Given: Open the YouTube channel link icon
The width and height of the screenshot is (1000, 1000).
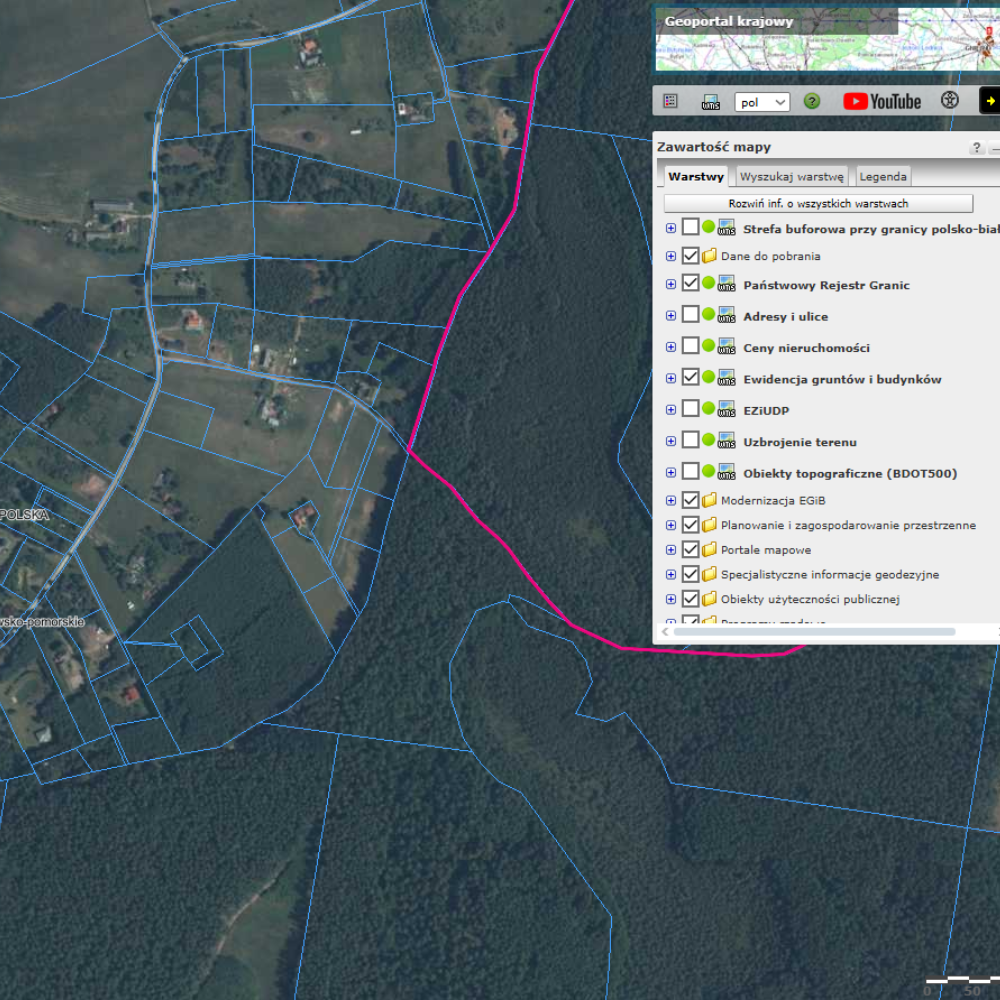Looking at the screenshot, I should tap(882, 101).
